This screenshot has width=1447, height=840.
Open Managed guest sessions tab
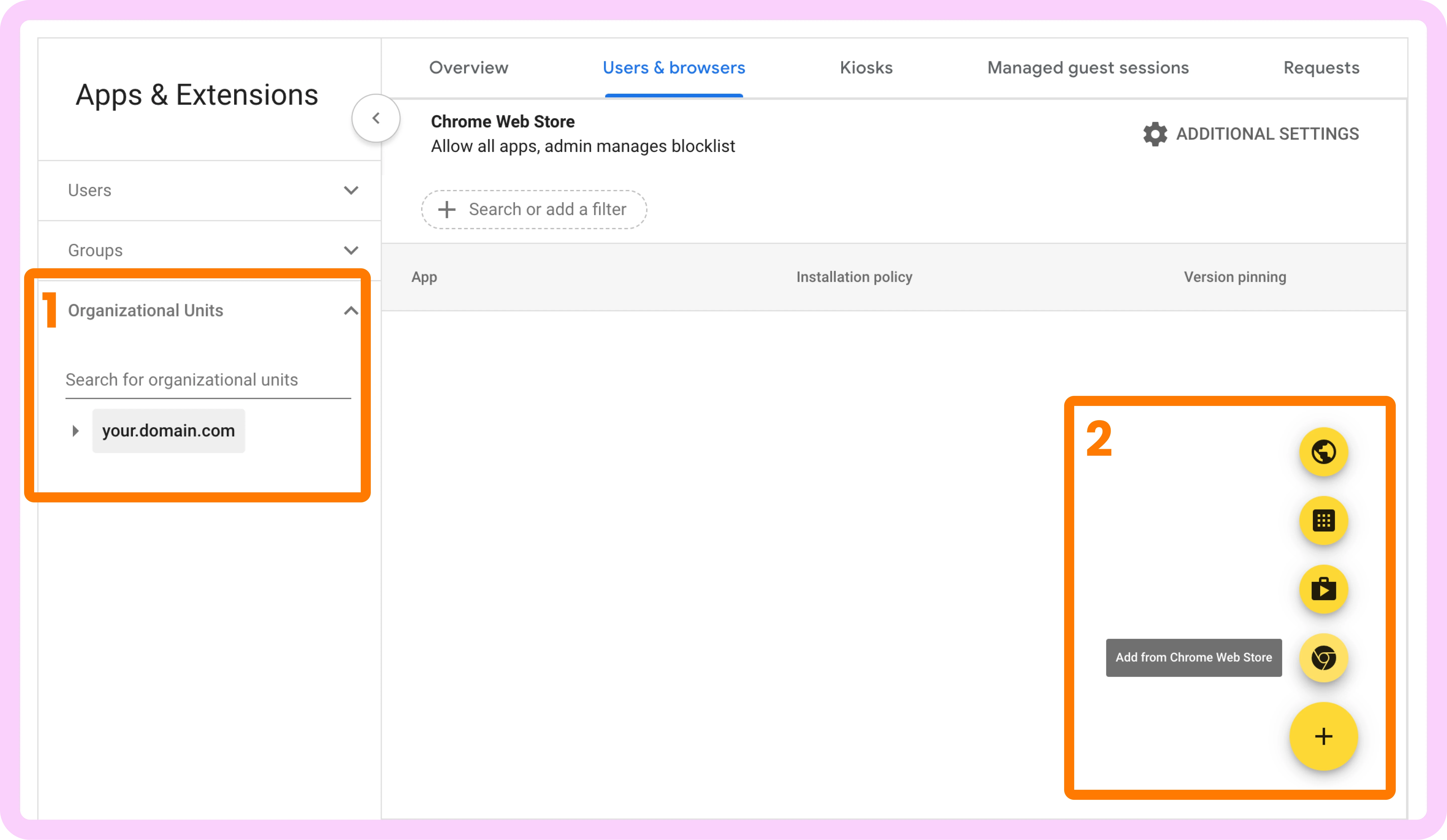(1088, 68)
